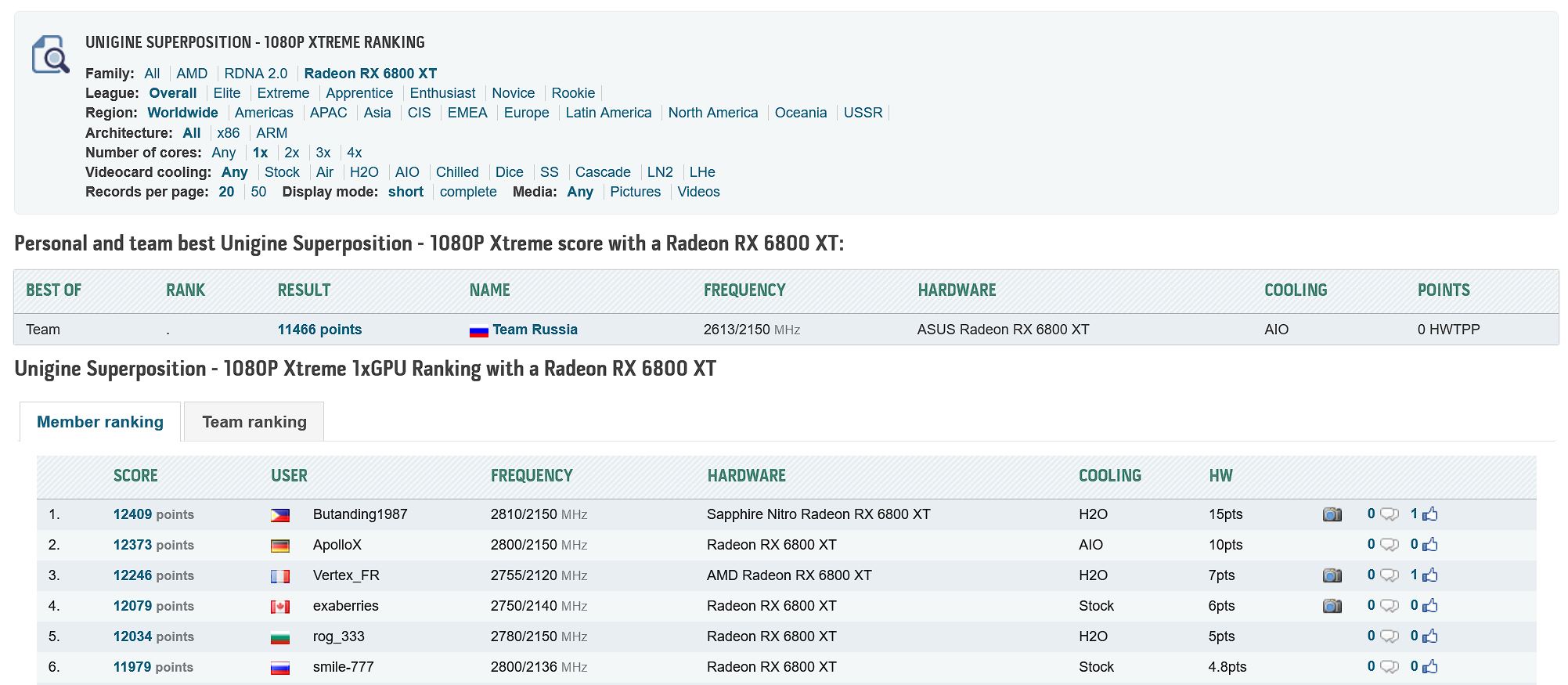Select the RDNA 2.0 family filter
Viewport: 1568px width, 685px height.
point(256,74)
